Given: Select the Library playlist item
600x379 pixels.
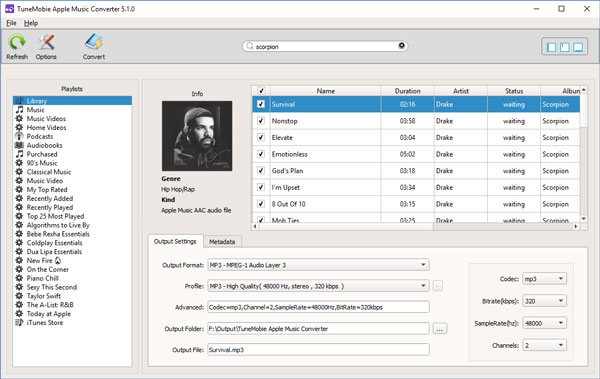Looking at the screenshot, I should click(73, 101).
